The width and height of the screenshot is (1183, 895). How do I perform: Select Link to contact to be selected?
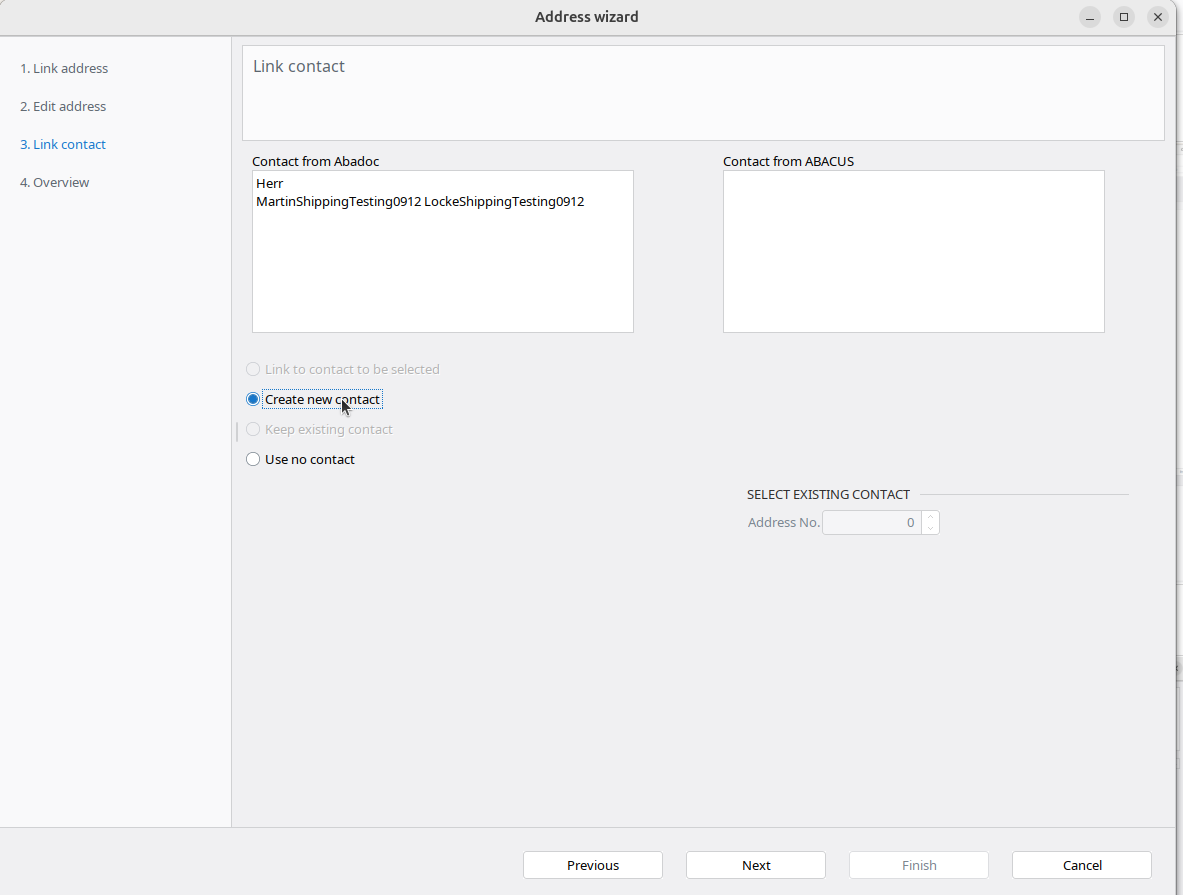(x=253, y=370)
